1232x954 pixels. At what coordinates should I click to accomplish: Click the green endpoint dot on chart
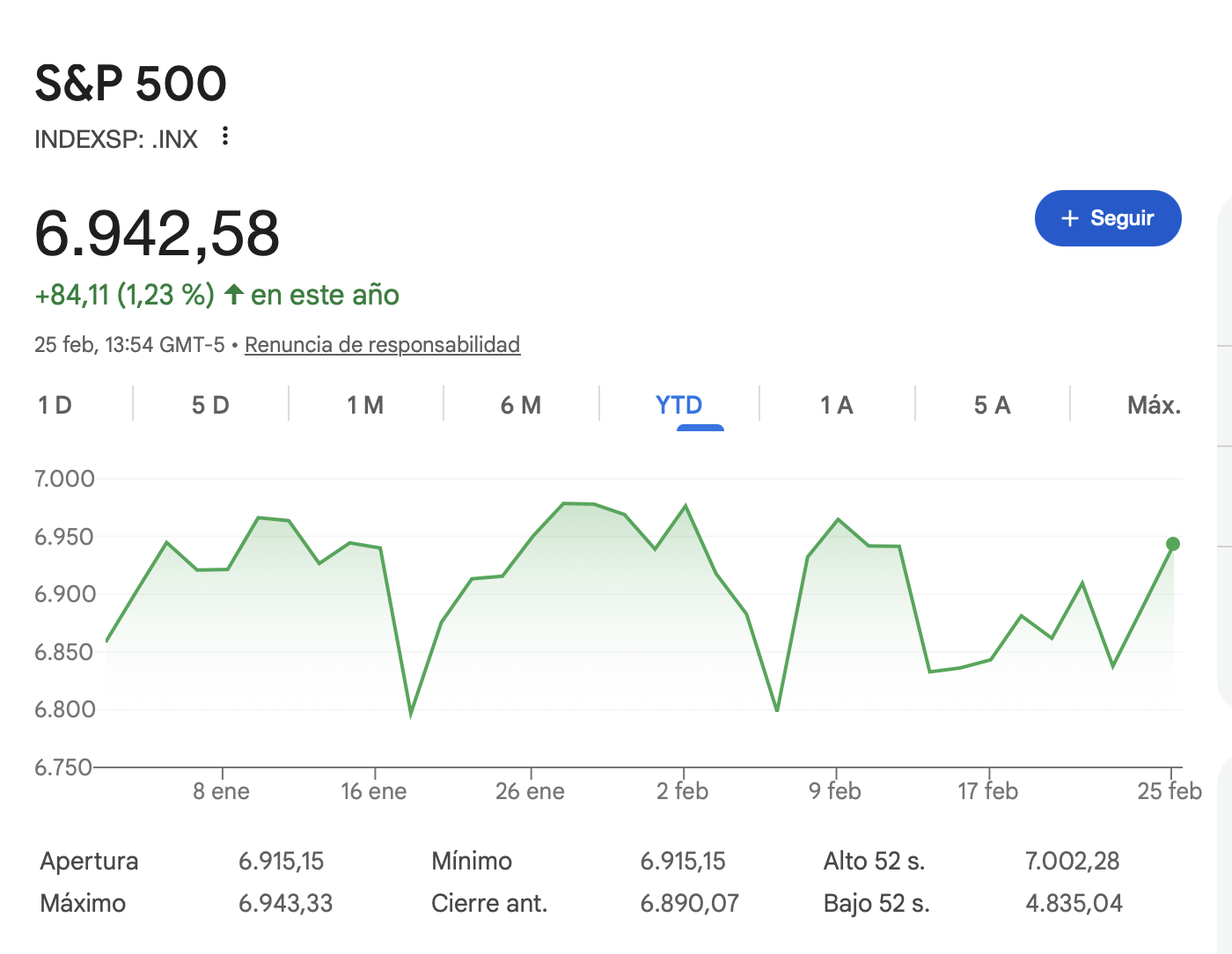point(1172,544)
